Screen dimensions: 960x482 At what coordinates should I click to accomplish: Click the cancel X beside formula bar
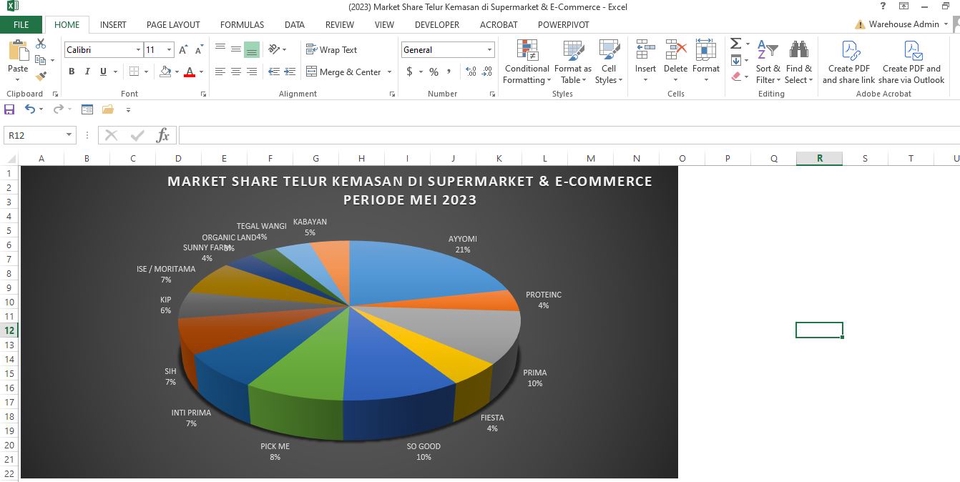click(111, 135)
